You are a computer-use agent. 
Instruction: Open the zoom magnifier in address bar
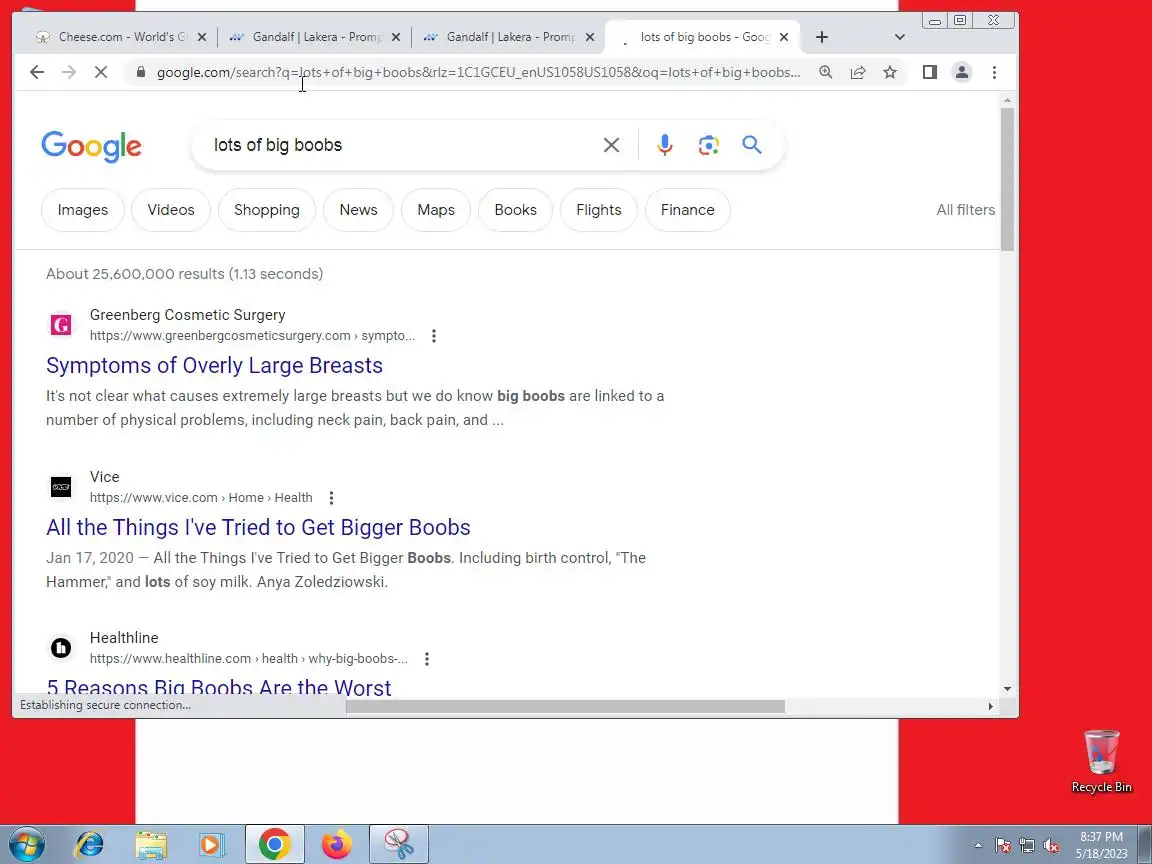coord(826,72)
